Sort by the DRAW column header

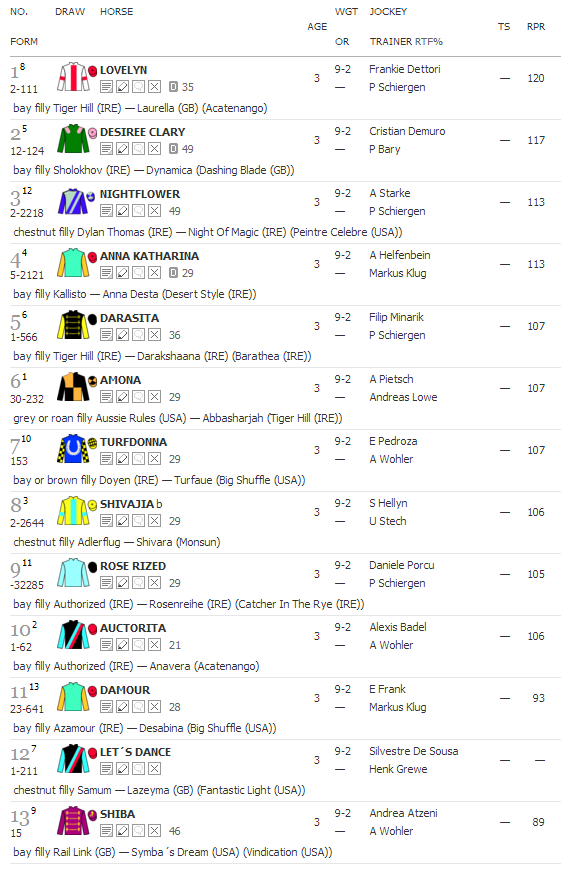(70, 12)
